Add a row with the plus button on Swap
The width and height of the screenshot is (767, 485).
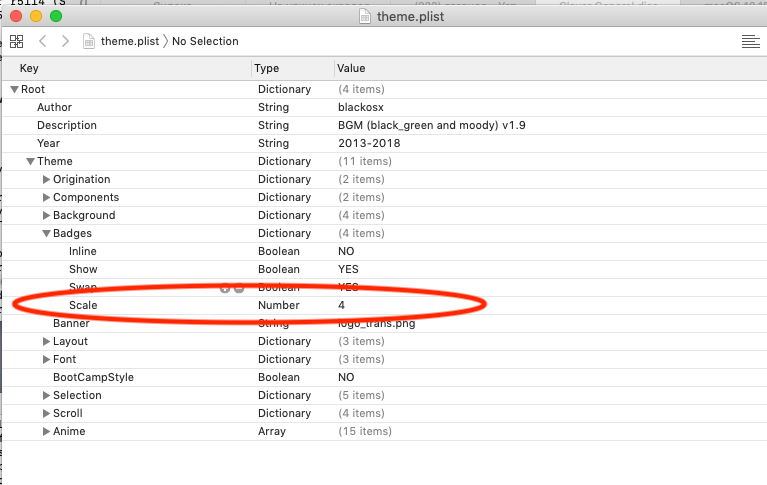pos(225,288)
